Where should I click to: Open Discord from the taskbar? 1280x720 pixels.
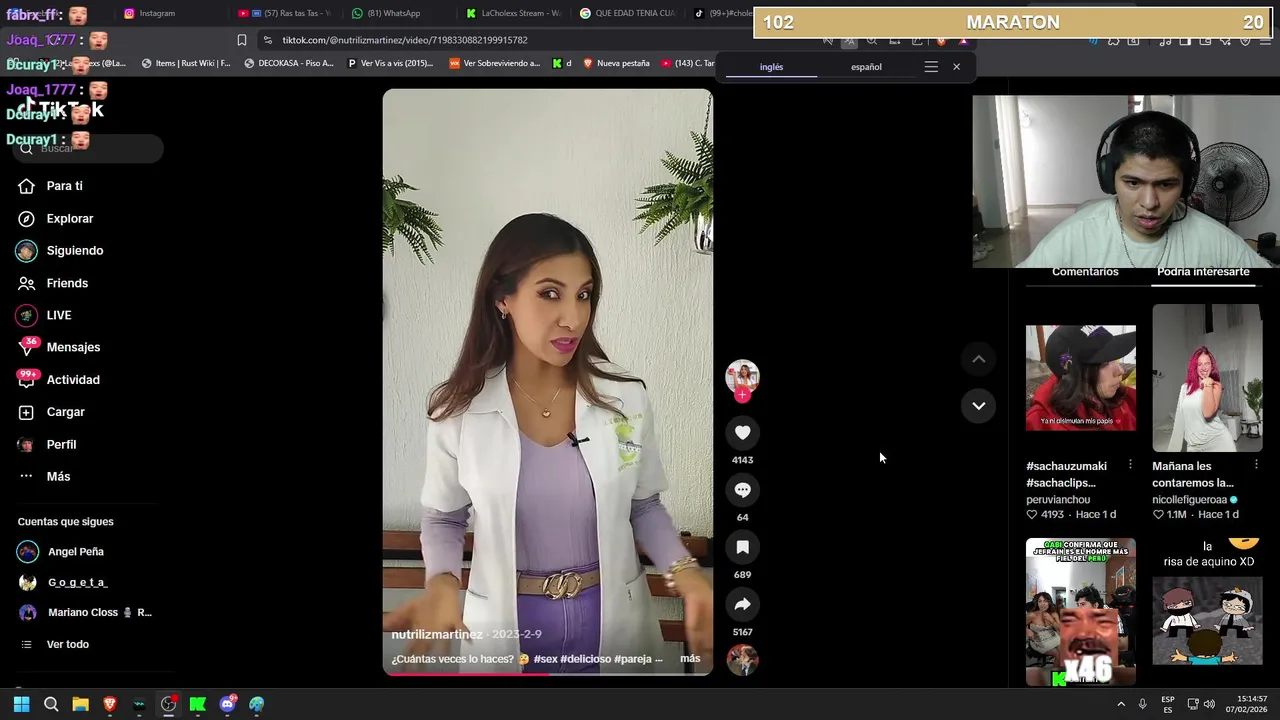tap(227, 704)
